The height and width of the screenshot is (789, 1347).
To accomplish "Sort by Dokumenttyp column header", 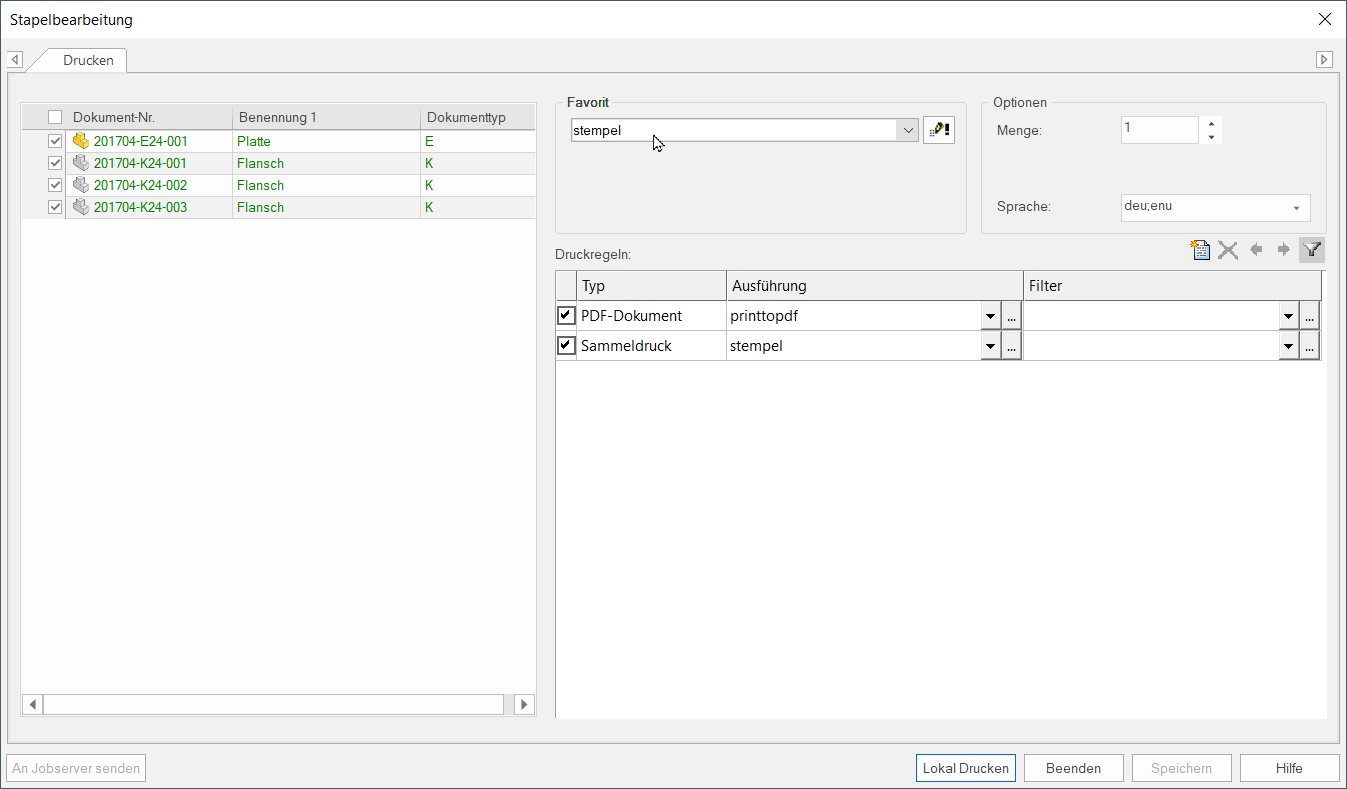I will [466, 117].
